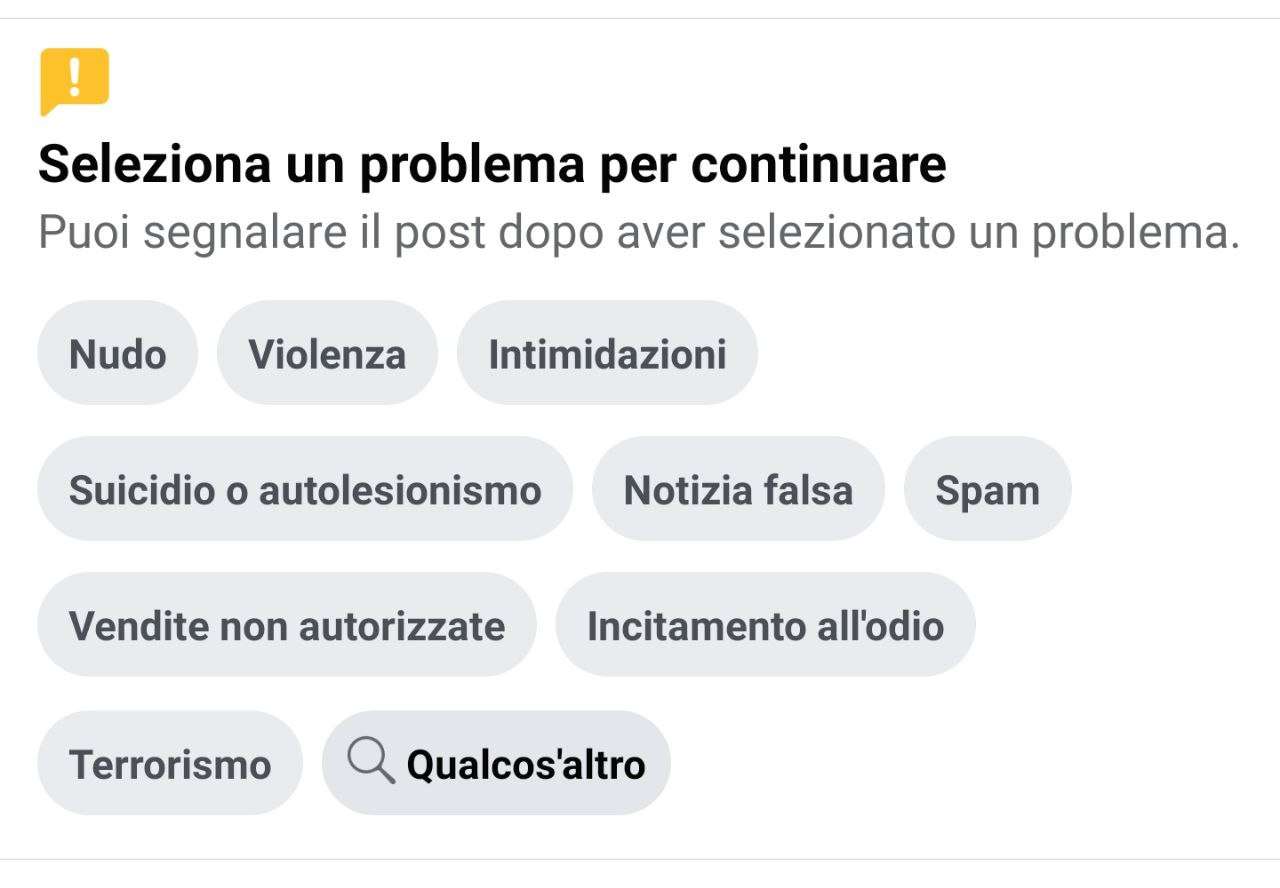Tap the Terrorismo pill button
The width and height of the screenshot is (1280, 888).
(170, 763)
